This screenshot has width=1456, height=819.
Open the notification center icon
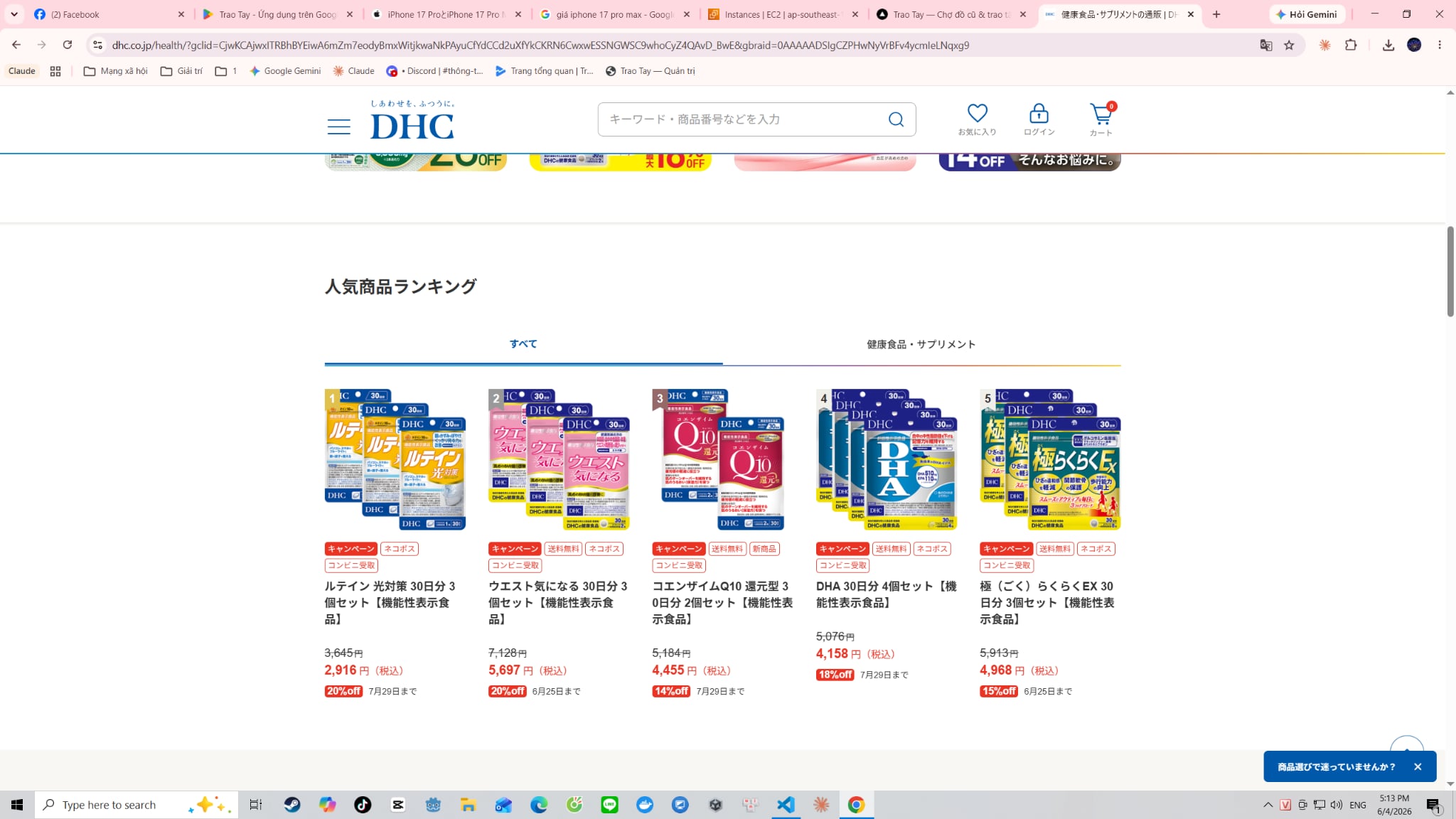(1433, 805)
